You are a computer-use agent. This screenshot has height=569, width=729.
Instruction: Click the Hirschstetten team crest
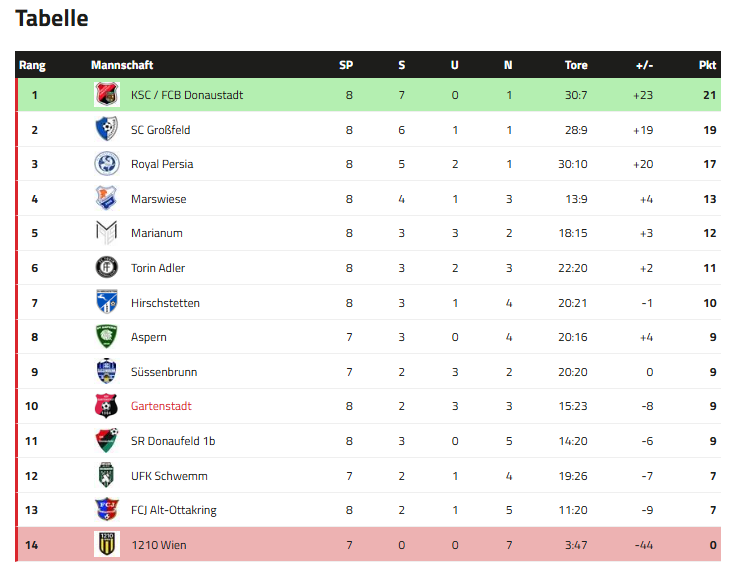point(106,302)
